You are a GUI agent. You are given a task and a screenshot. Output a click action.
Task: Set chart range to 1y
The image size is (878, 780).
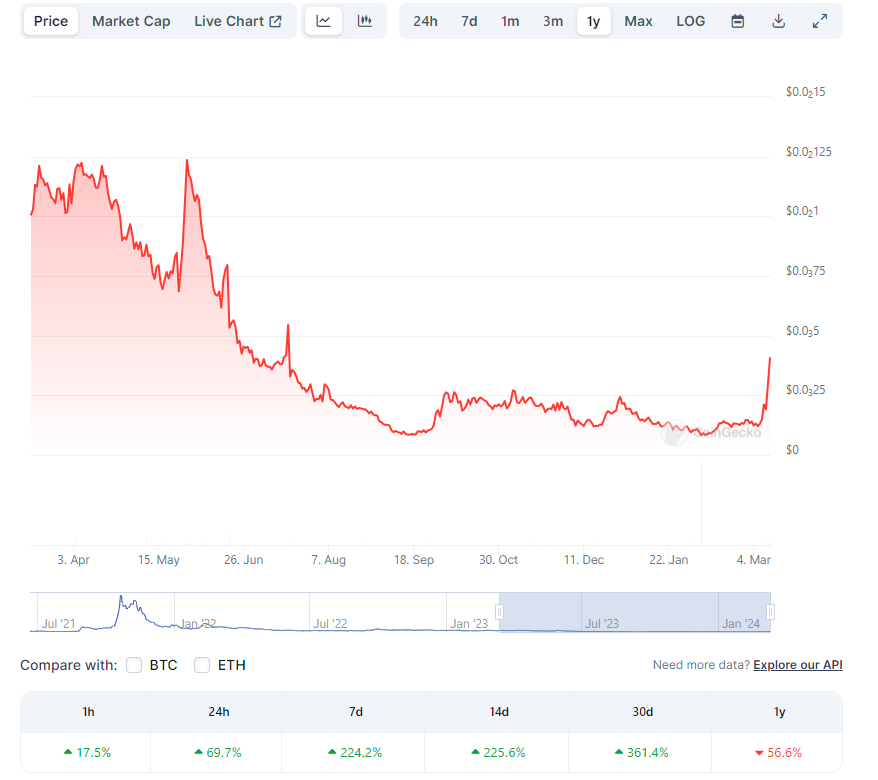594,21
